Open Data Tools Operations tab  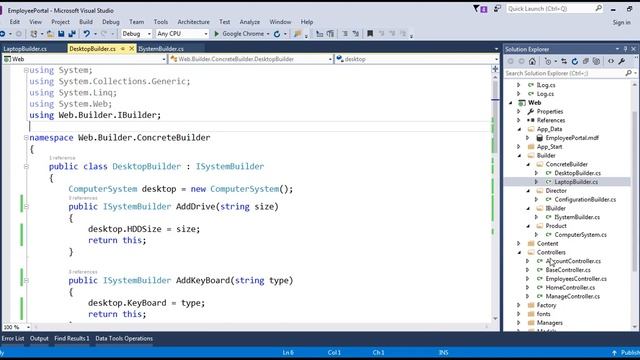(124, 338)
